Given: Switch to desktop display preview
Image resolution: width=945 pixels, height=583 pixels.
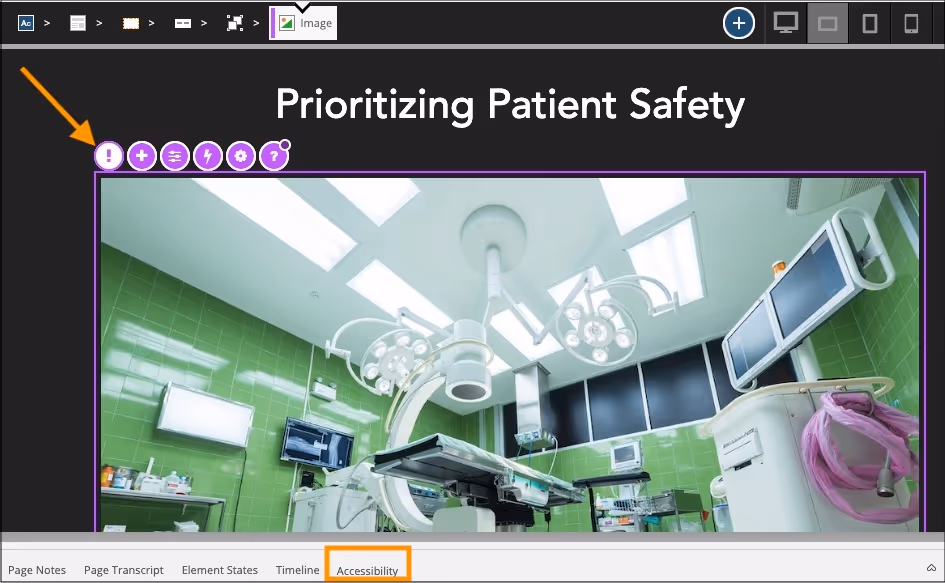Looking at the screenshot, I should (786, 24).
